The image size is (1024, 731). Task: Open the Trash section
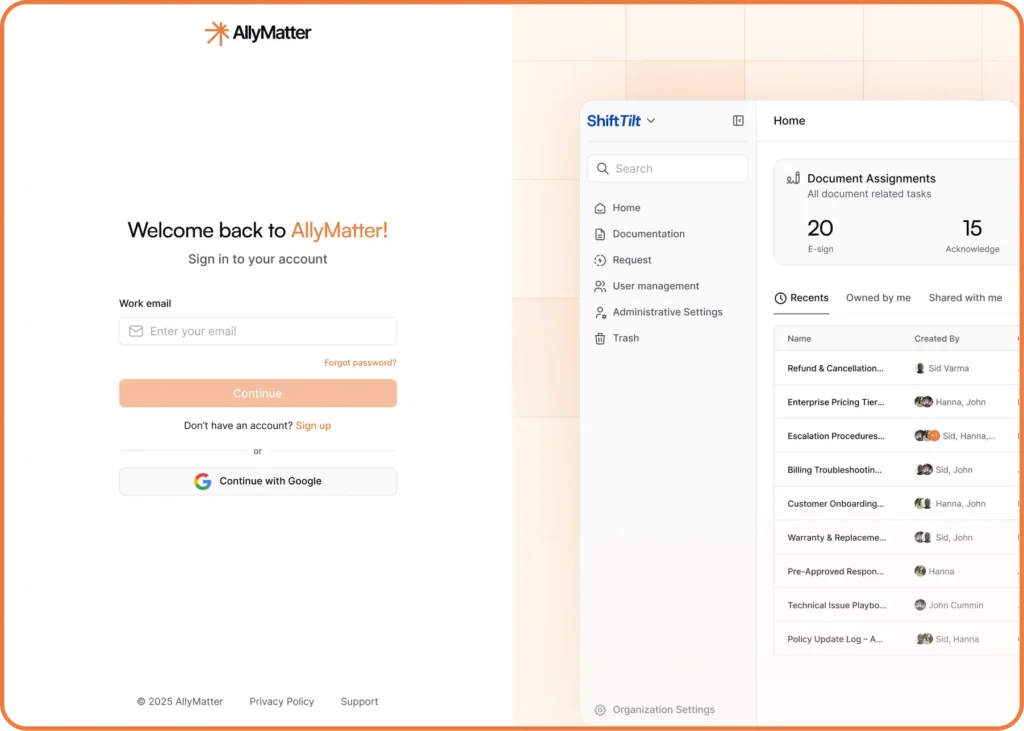[x=625, y=337]
